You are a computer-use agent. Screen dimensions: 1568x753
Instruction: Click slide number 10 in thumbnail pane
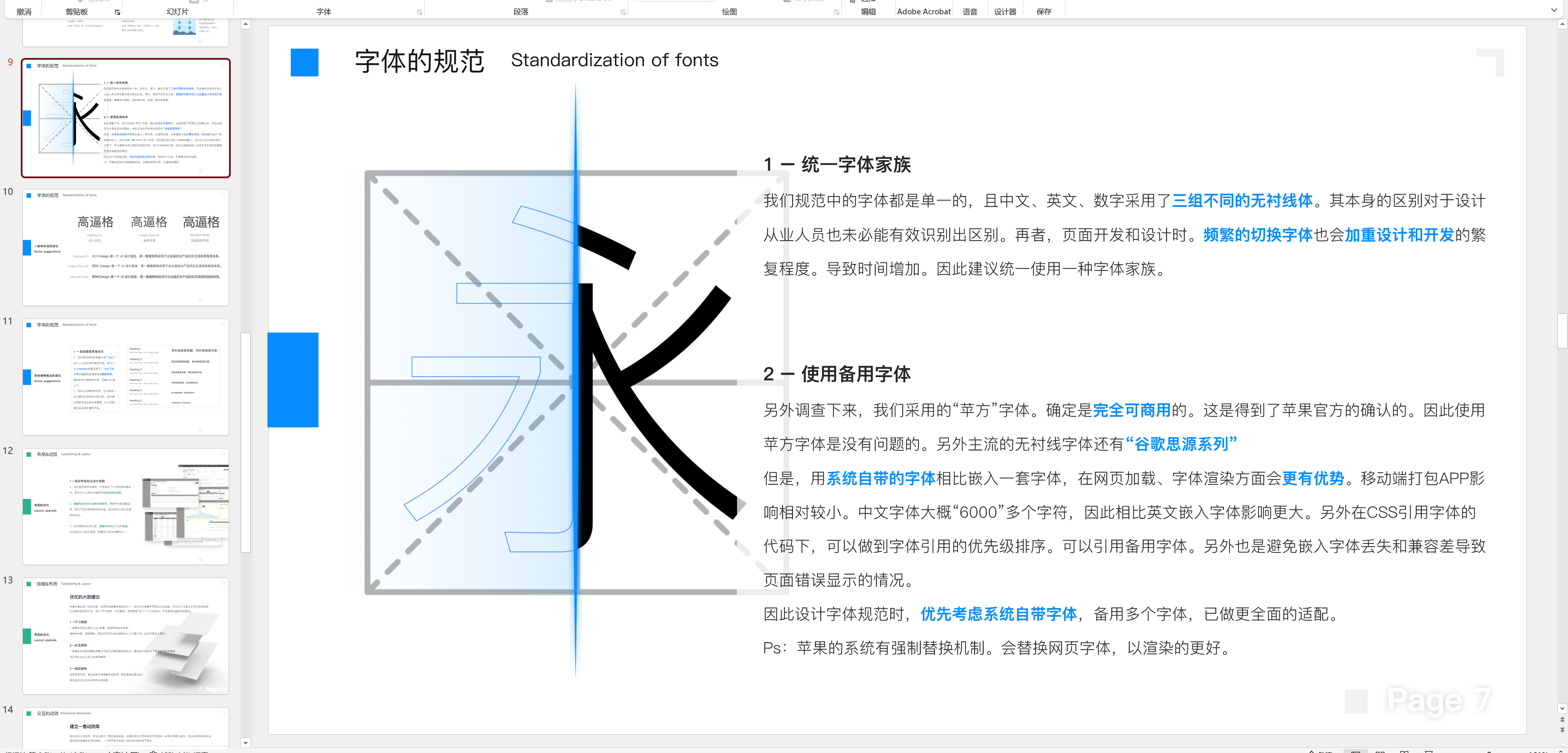click(8, 191)
